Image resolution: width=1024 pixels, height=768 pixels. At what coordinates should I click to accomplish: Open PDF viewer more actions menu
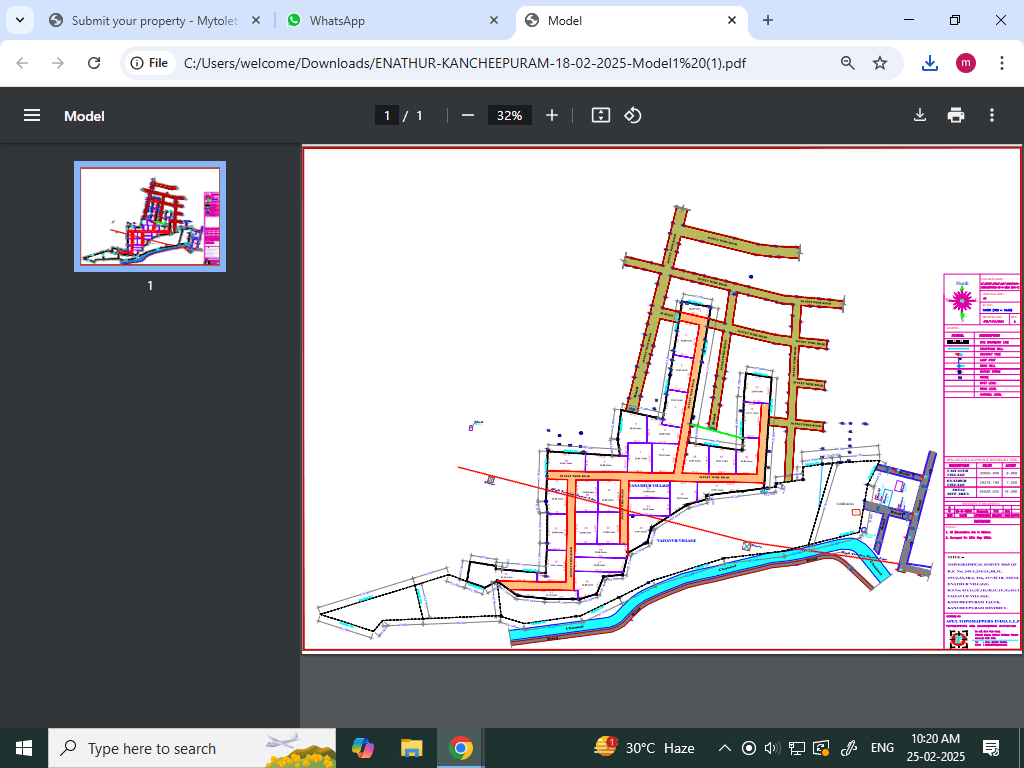click(992, 116)
